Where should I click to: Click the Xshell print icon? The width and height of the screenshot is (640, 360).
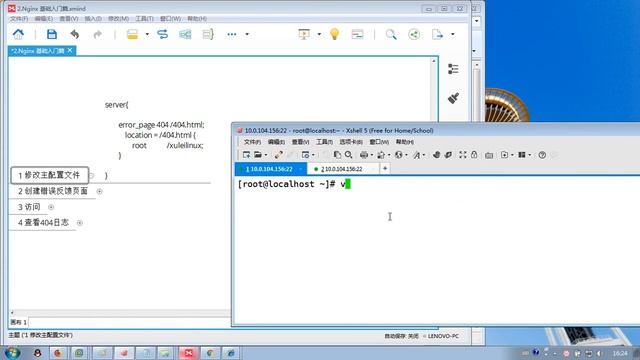pos(364,155)
